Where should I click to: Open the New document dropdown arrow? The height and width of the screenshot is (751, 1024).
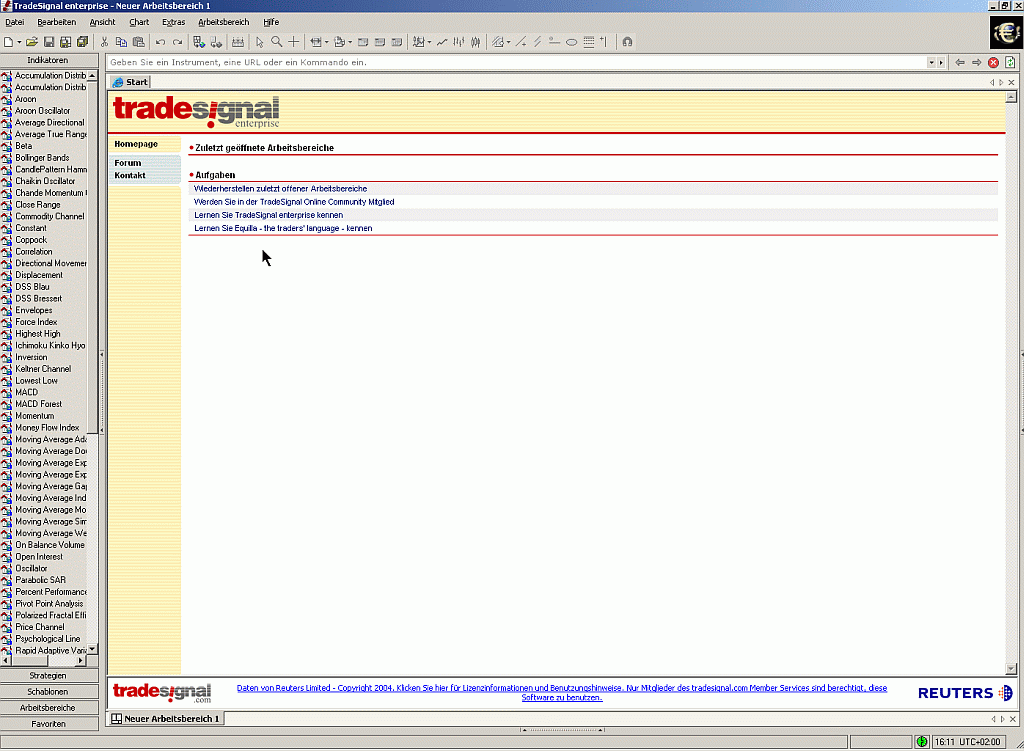tap(19, 42)
